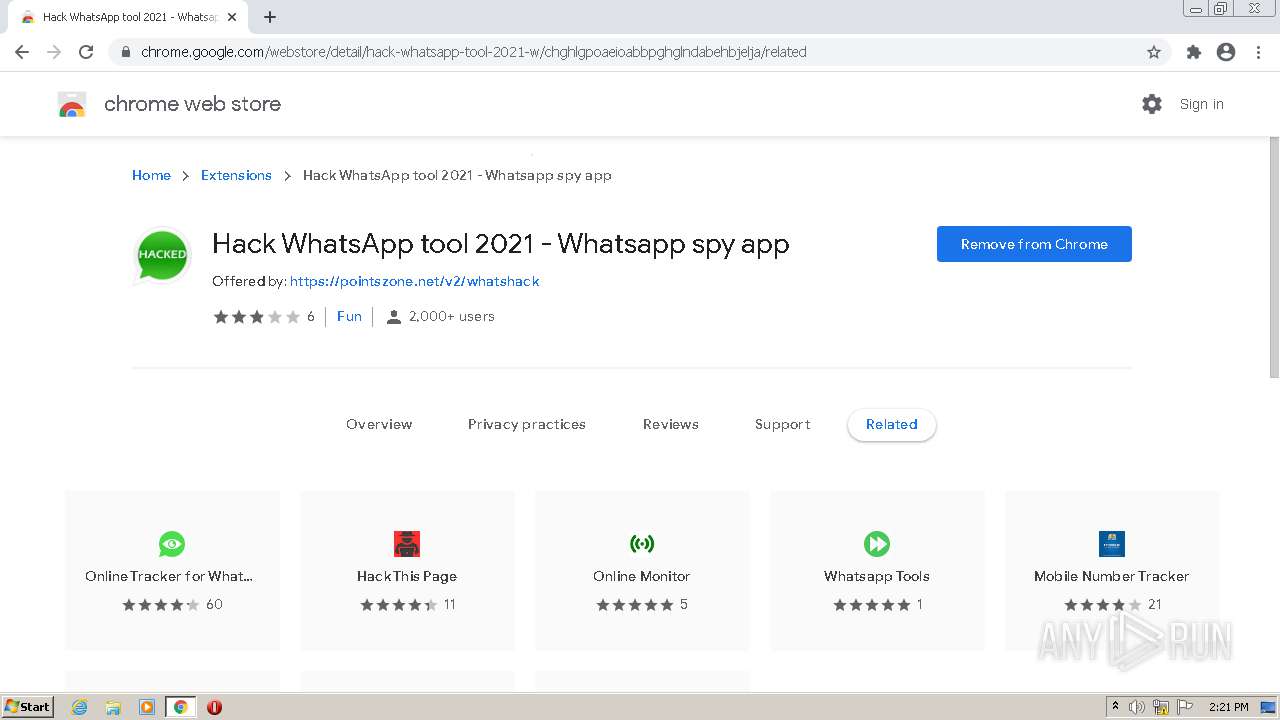
Task: Open the Chrome three-dot menu
Action: click(x=1258, y=52)
